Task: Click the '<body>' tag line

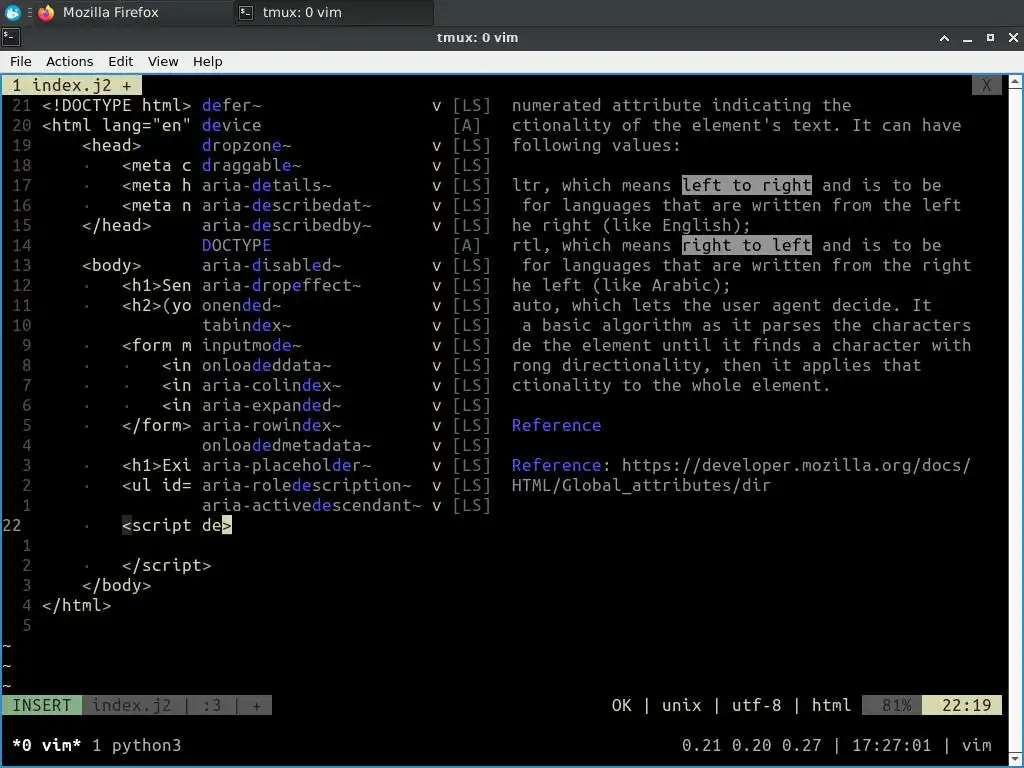Action: (x=111, y=265)
